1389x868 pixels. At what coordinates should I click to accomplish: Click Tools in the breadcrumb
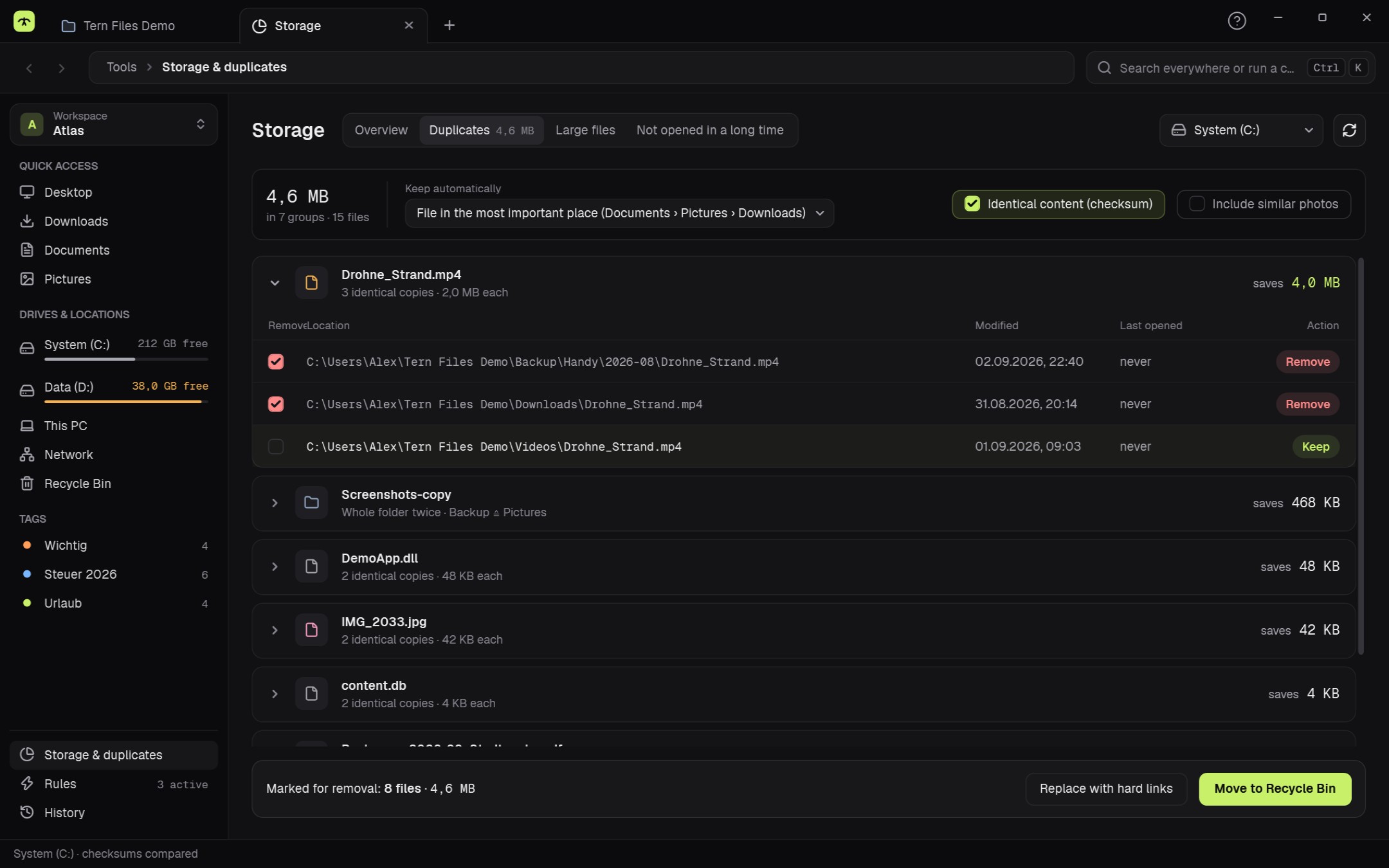122,68
